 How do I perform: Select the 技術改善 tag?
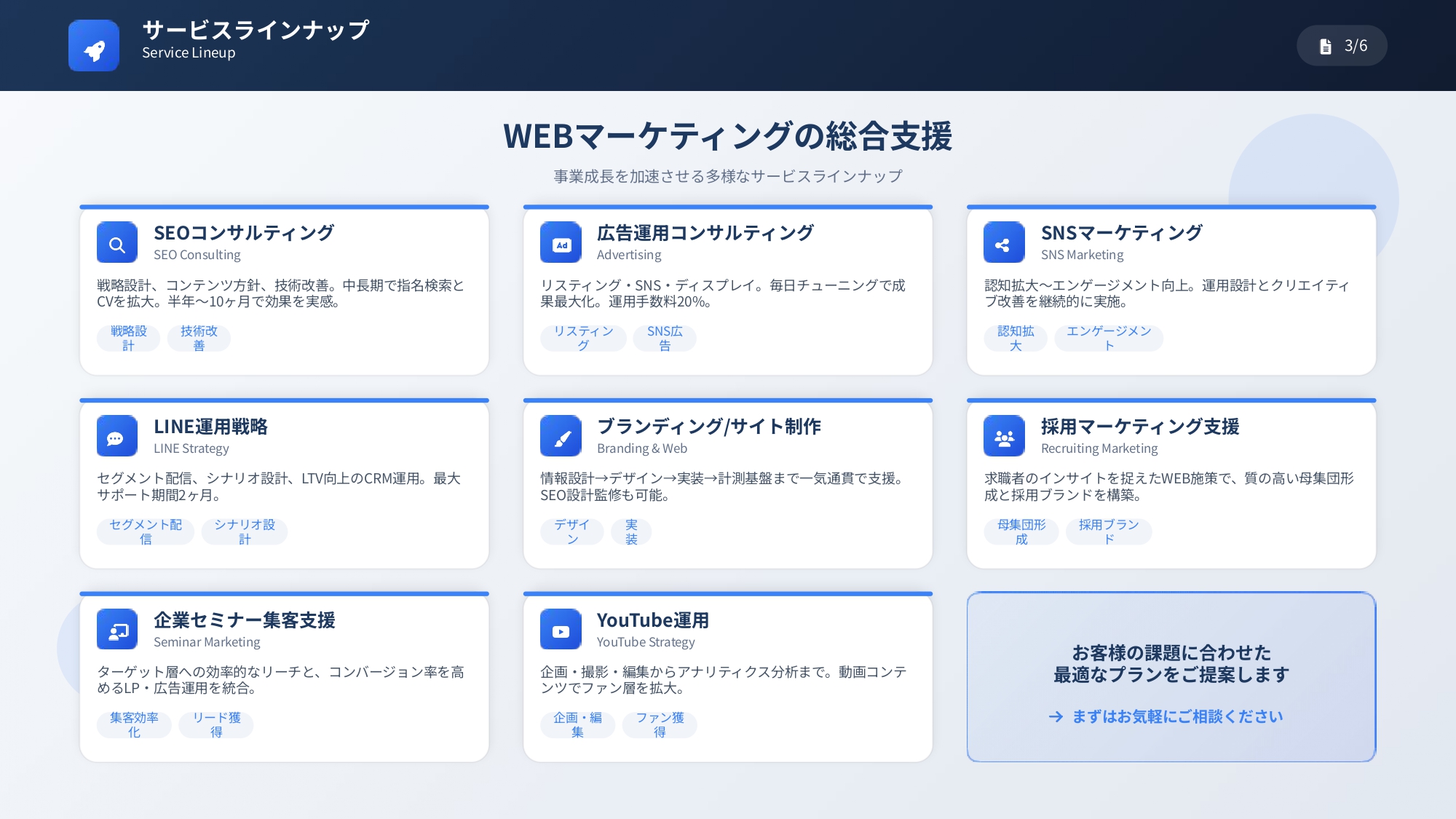coord(199,339)
